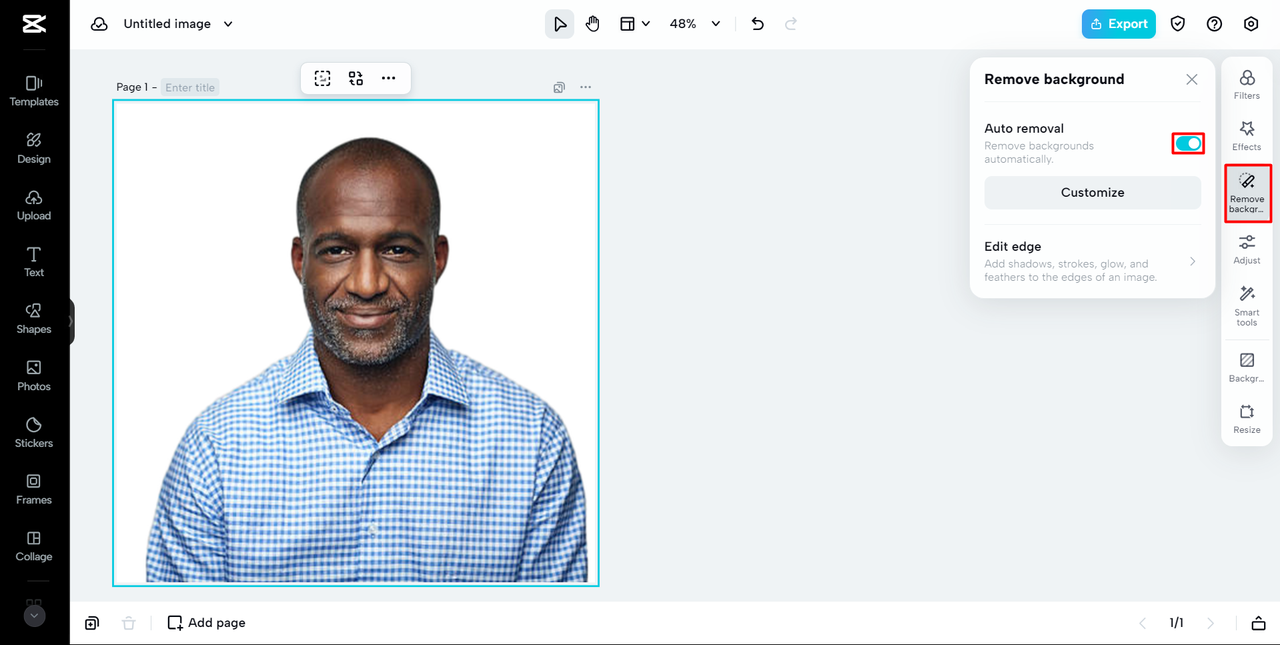Click the Customize button

pyautogui.click(x=1092, y=193)
